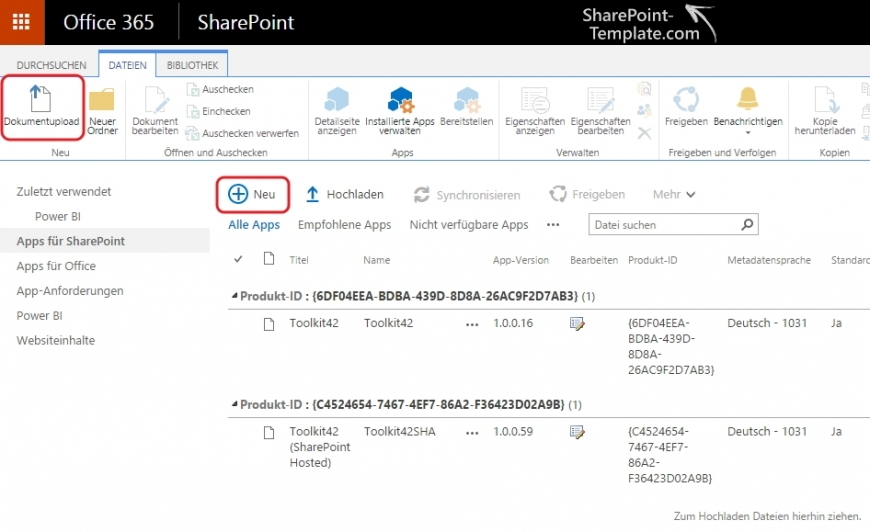The image size is (870, 532).
Task: Open App-Anforderungen in navigation
Action: 70,291
